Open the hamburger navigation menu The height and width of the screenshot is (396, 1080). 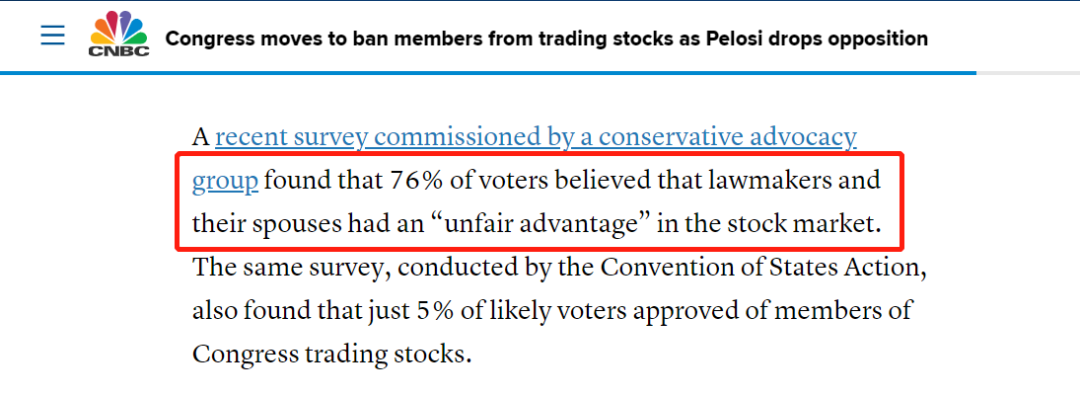(52, 36)
